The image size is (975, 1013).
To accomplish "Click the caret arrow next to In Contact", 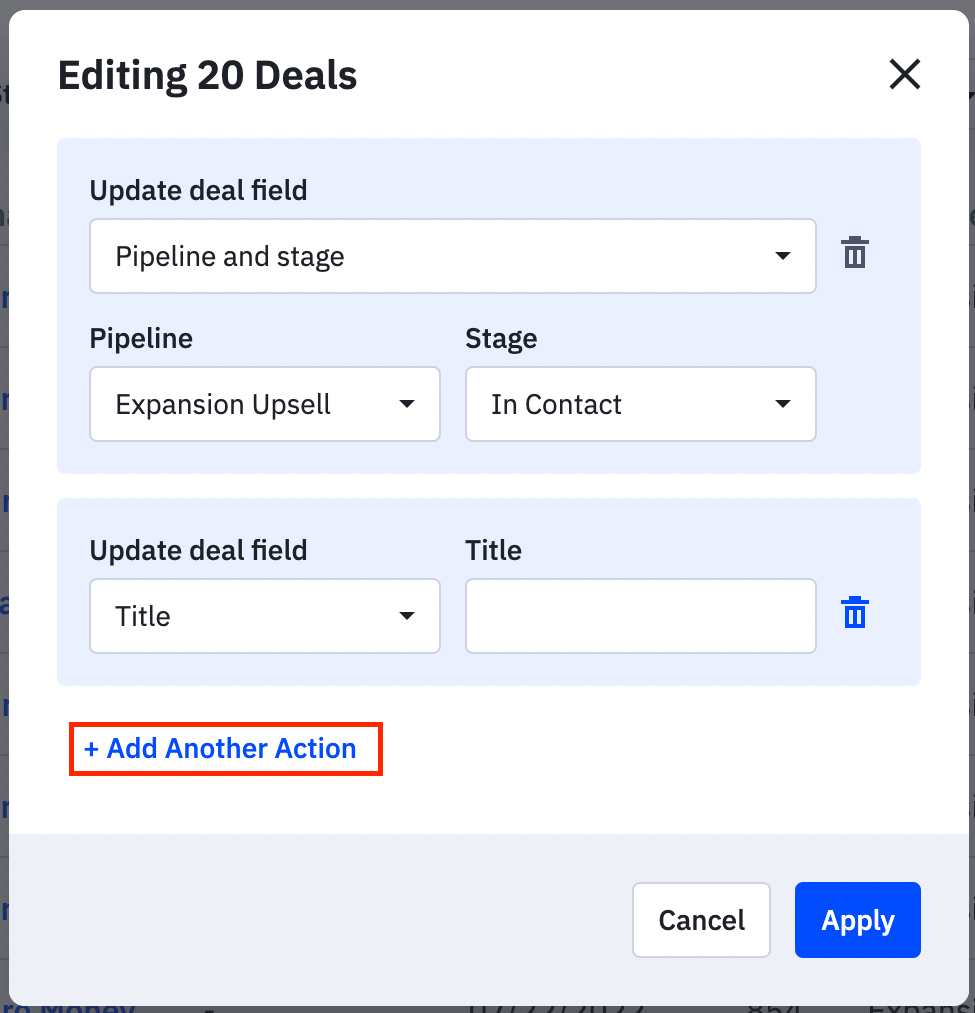I will click(x=782, y=404).
